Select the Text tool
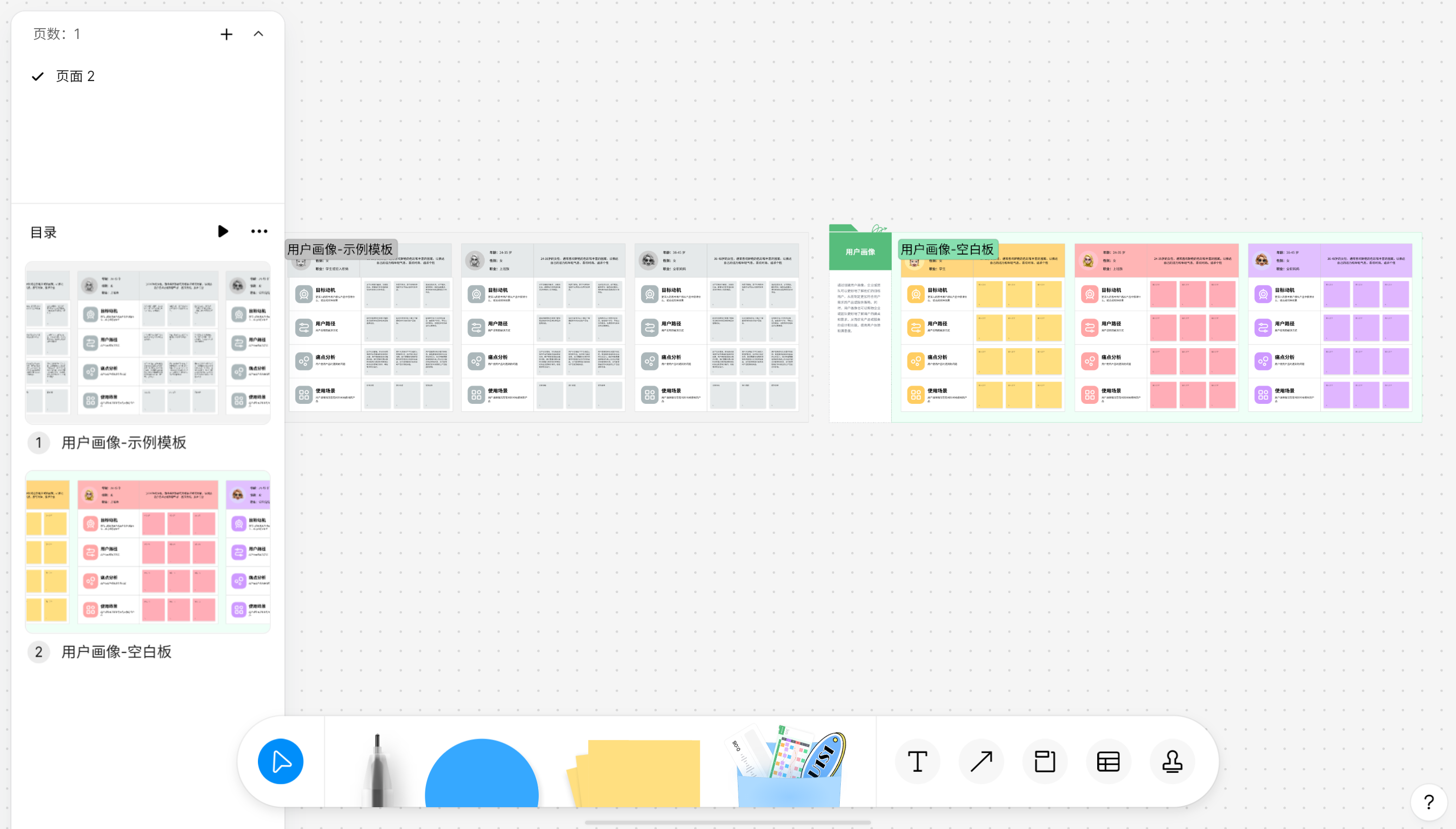Viewport: 1456px width, 829px height. click(917, 761)
